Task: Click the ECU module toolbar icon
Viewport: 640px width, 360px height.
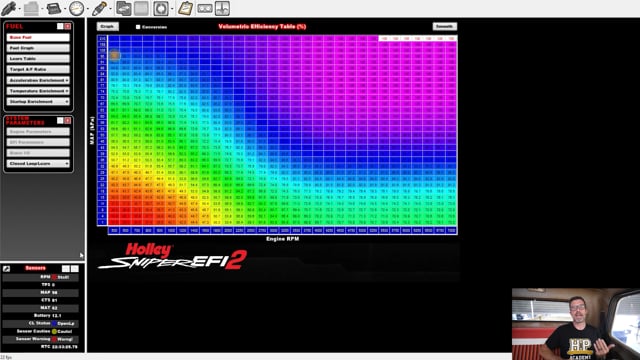Action: 53,8
